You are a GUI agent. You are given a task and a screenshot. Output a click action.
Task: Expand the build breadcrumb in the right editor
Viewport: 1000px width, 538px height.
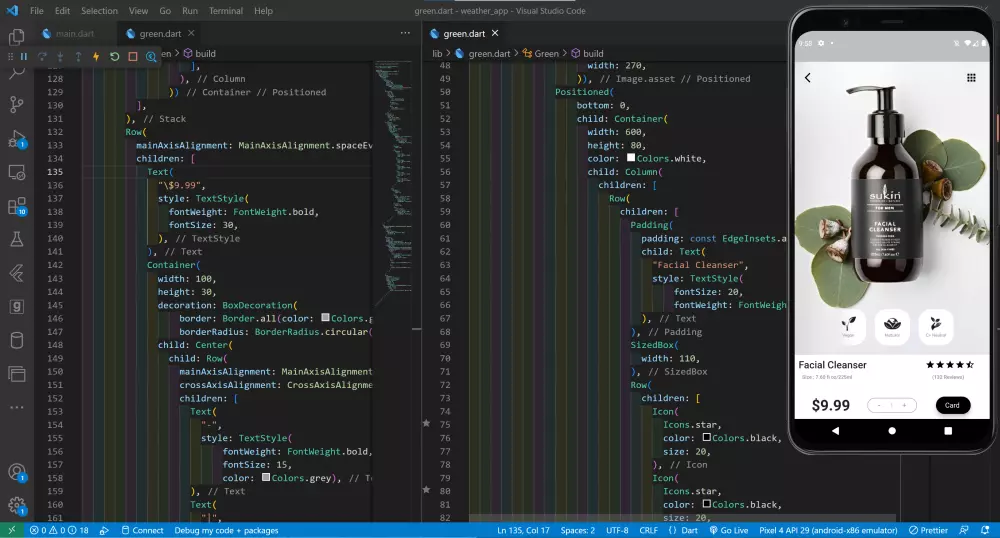pyautogui.click(x=593, y=53)
